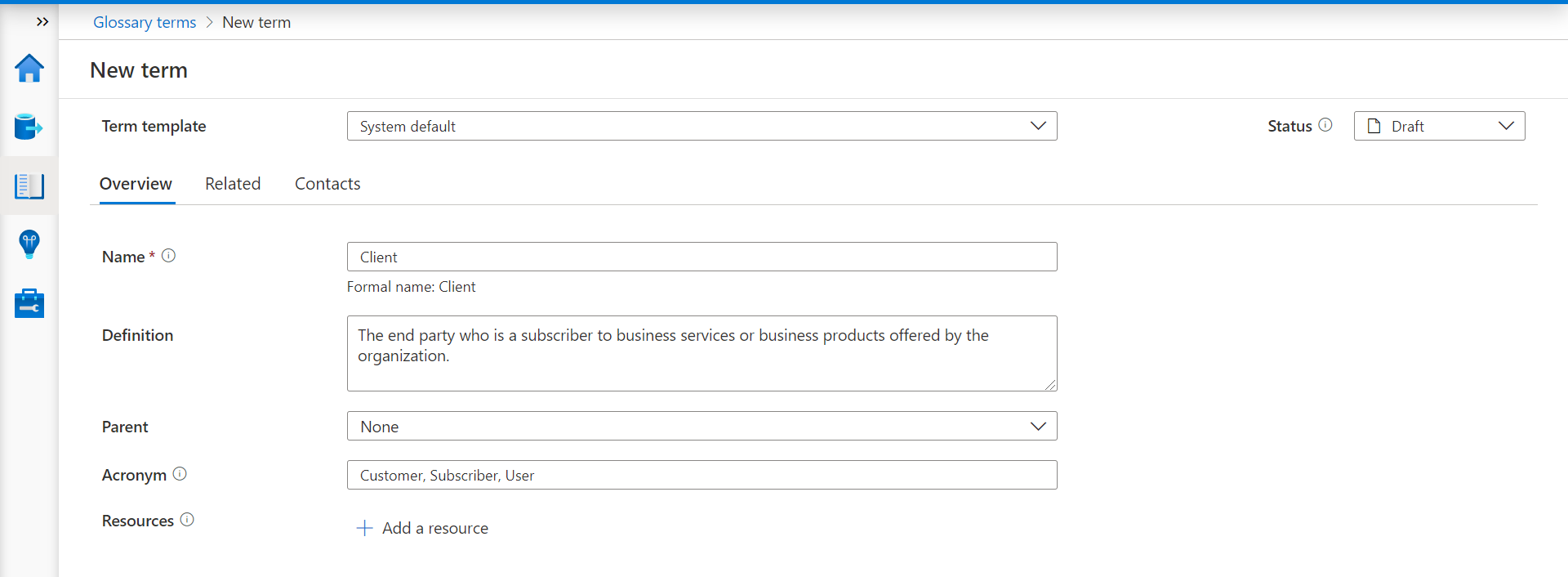The width and height of the screenshot is (1568, 577).
Task: Click the info icon beside Status
Action: click(1325, 125)
